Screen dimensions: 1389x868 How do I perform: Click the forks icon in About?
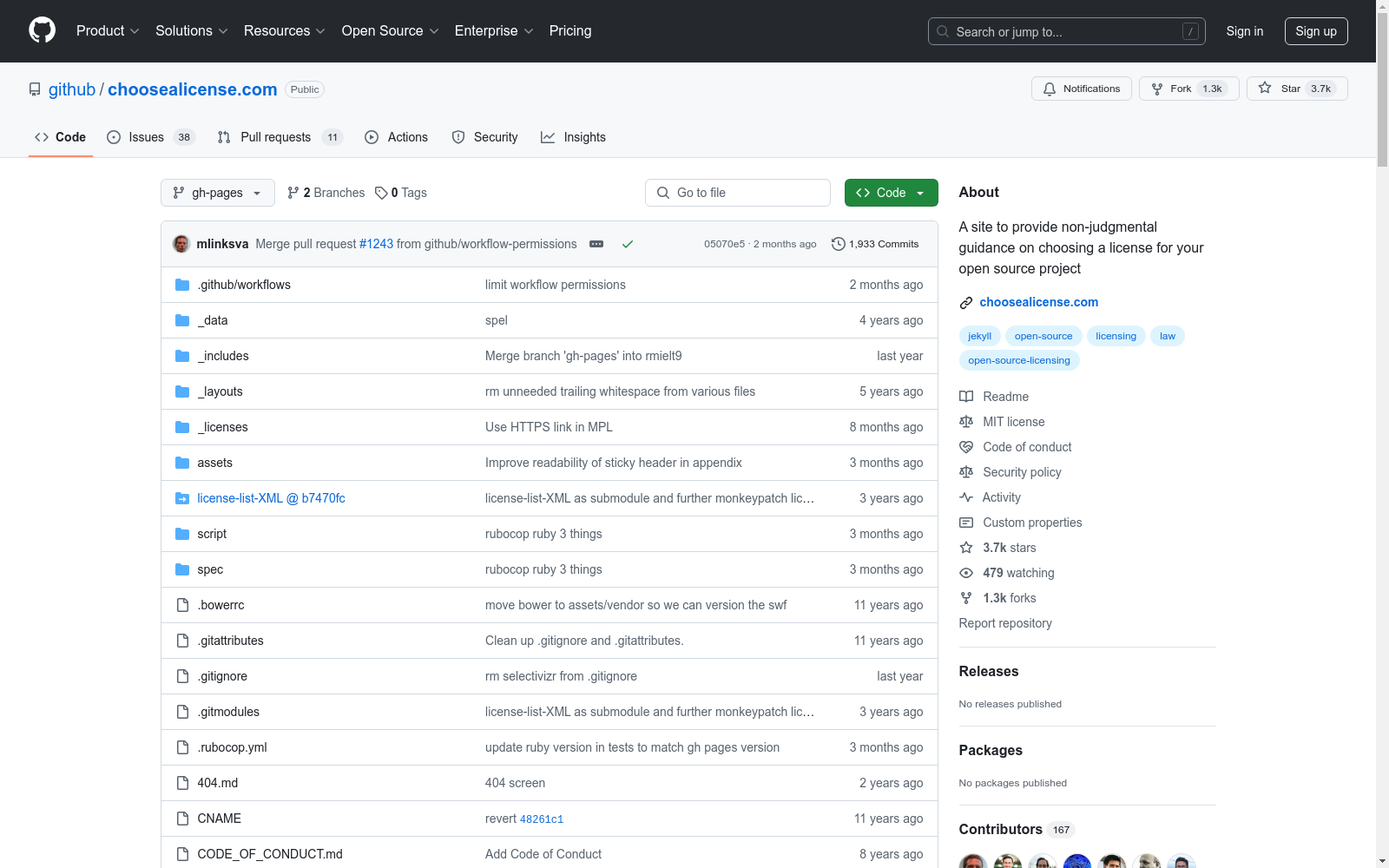click(x=966, y=598)
